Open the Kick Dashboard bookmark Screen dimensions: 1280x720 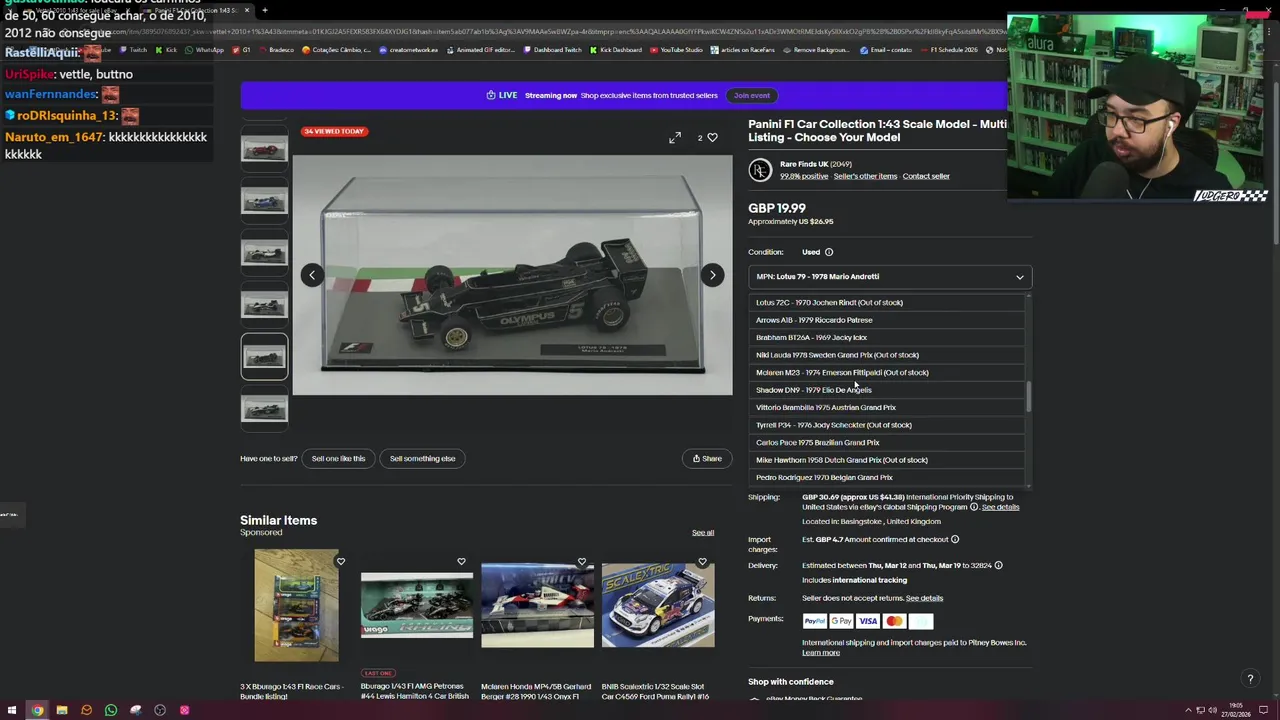(x=616, y=50)
